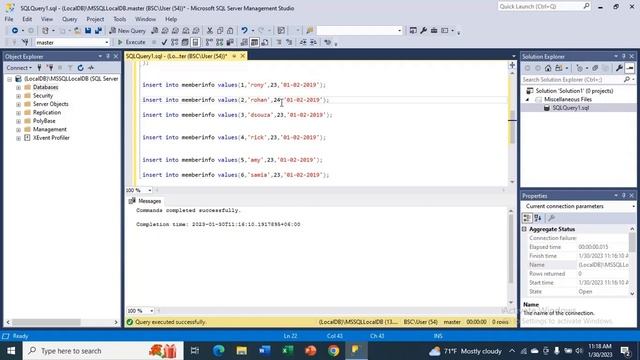Viewport: 640px width, 360px height.
Task: Click the Alphabetical sort icon in Properties
Action: 538,218
